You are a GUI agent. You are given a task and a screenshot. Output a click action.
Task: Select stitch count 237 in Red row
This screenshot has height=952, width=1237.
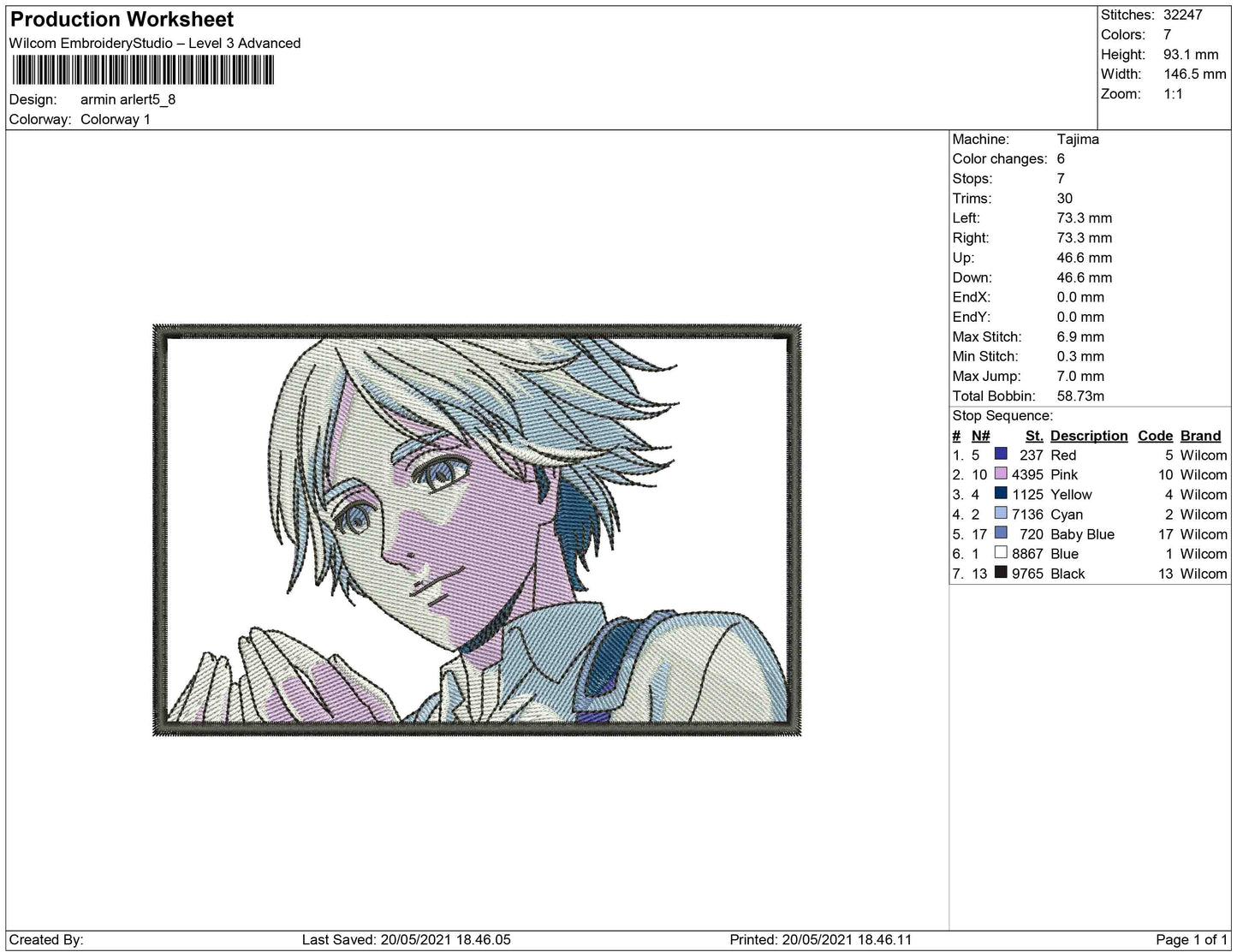(1032, 455)
